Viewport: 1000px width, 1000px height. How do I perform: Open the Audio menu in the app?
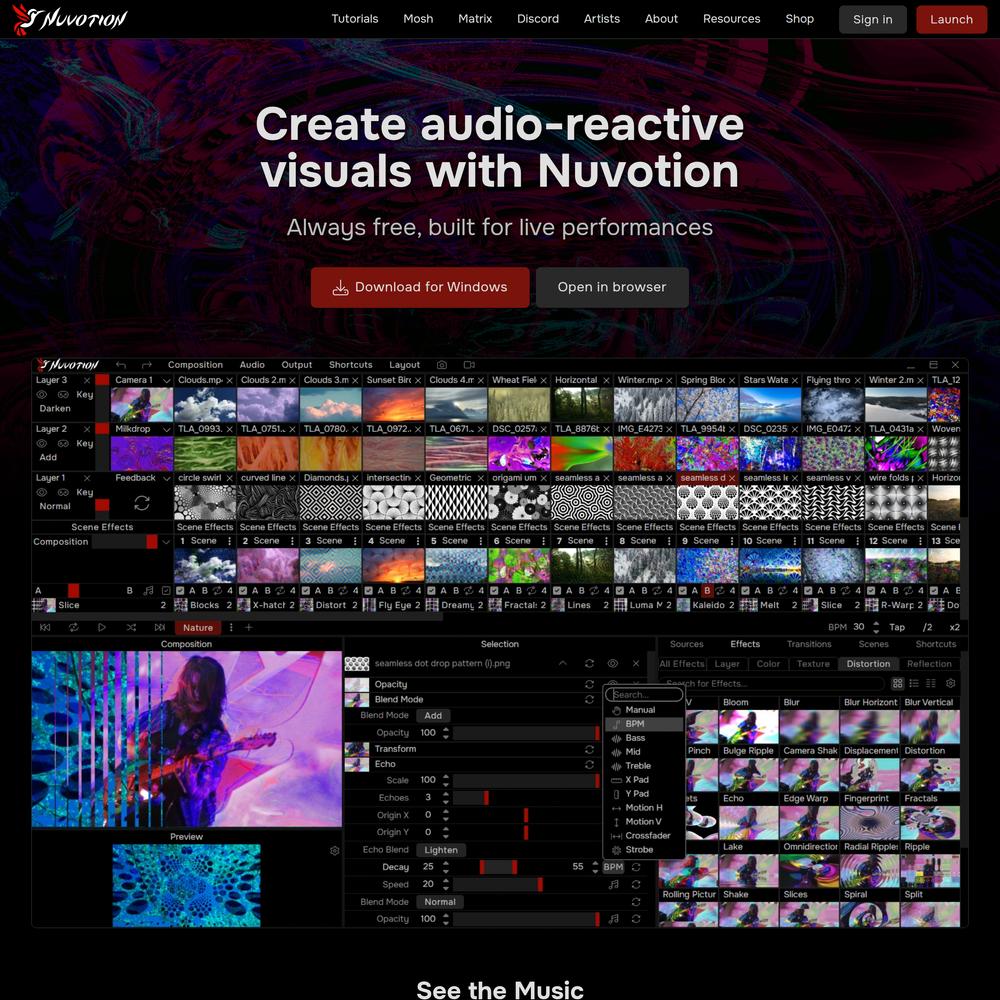pos(252,365)
